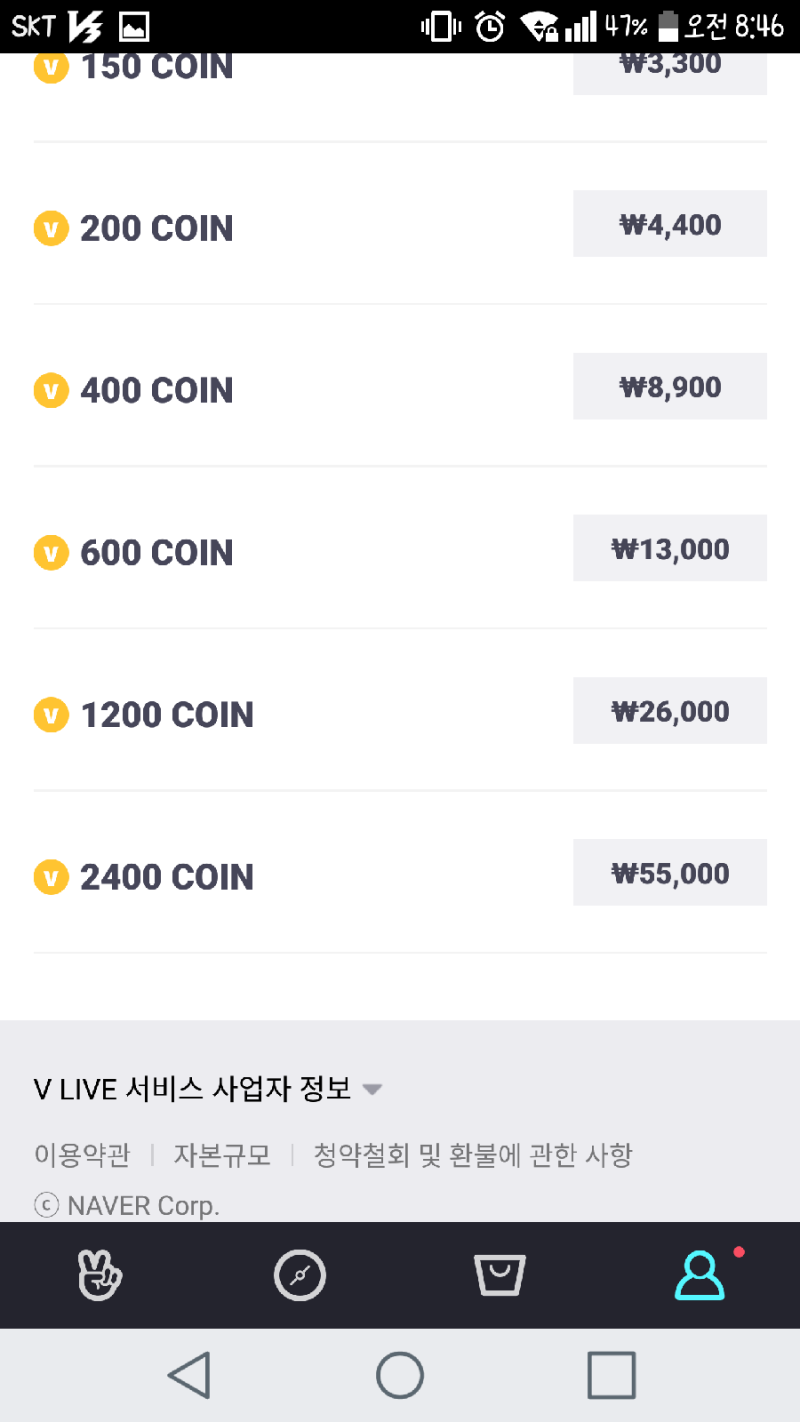The width and height of the screenshot is (800, 1422).
Task: Open 청약철회 및 환불에 관한 사항 link
Action: 473,1156
